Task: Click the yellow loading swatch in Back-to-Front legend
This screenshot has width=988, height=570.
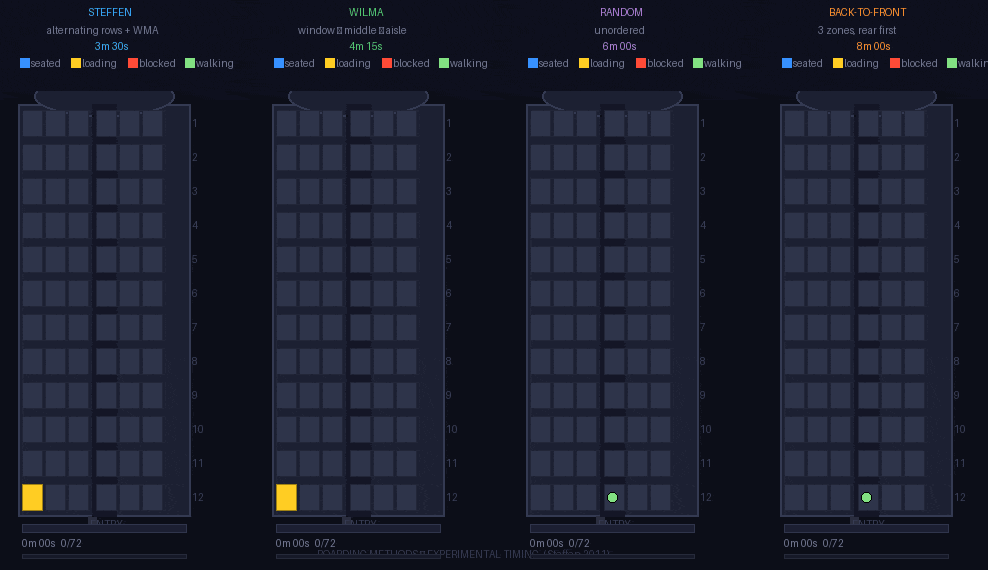Action: pos(838,63)
